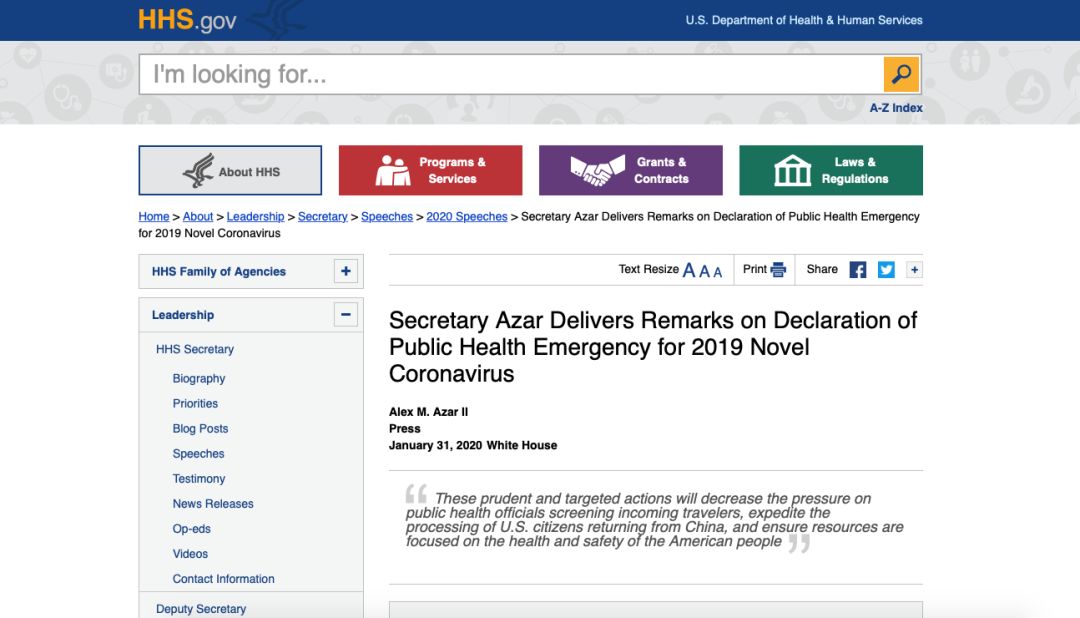
Task: Open the About HHS menu
Action: tap(230, 170)
